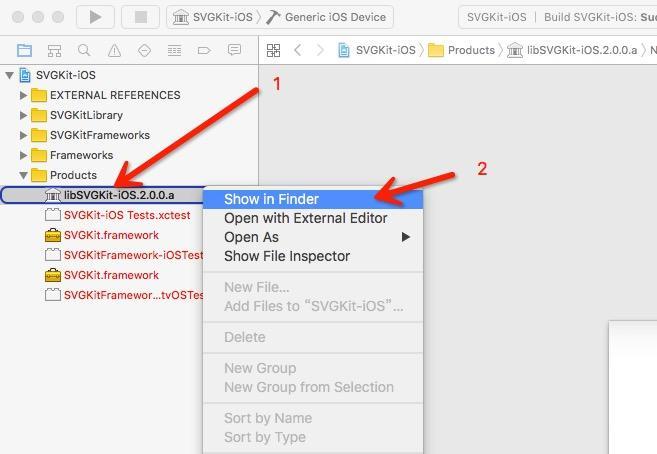
Task: Click the Products breadcrumb in jump bar
Action: pos(470,50)
